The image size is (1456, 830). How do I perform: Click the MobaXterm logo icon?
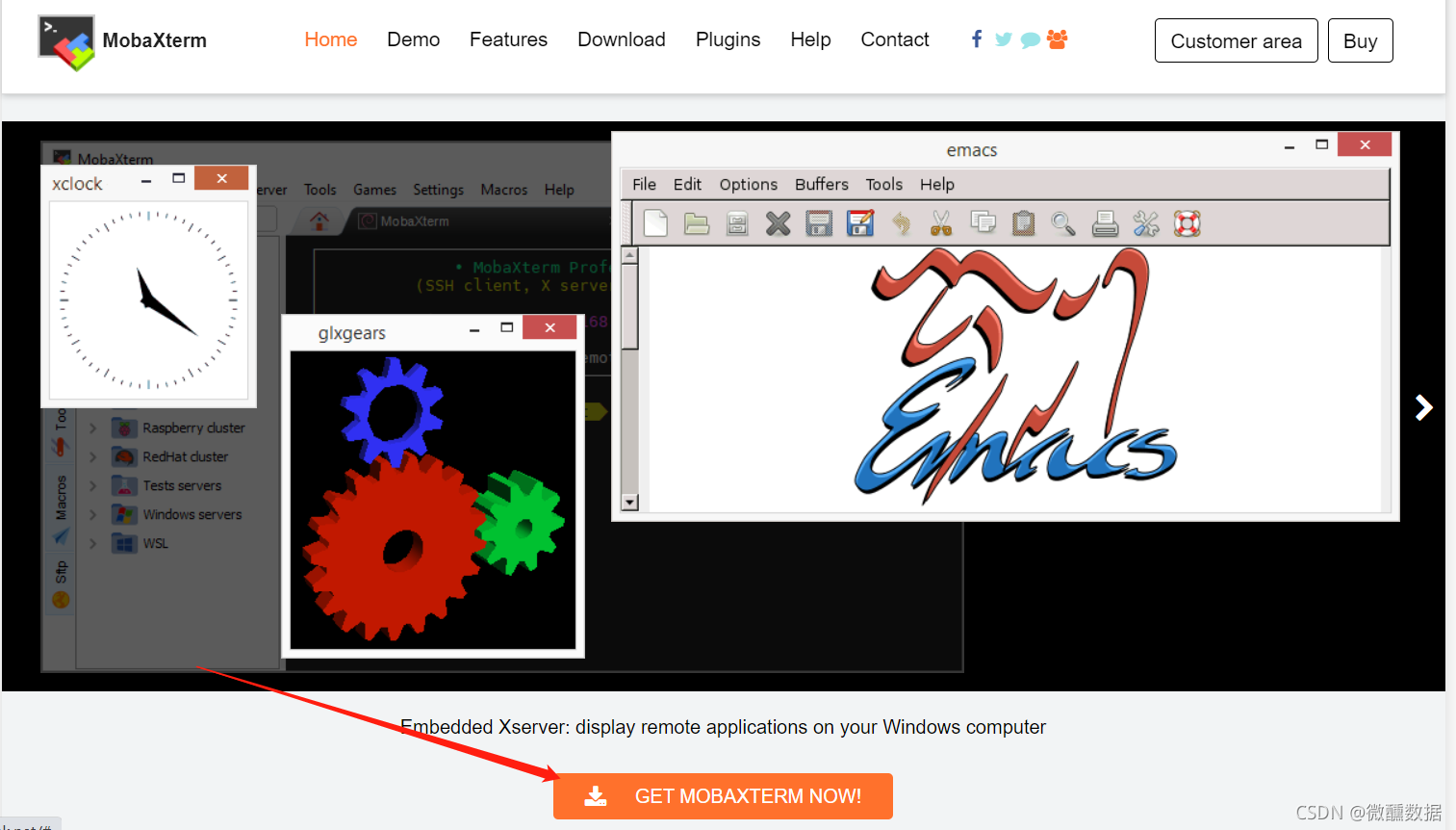point(66,42)
